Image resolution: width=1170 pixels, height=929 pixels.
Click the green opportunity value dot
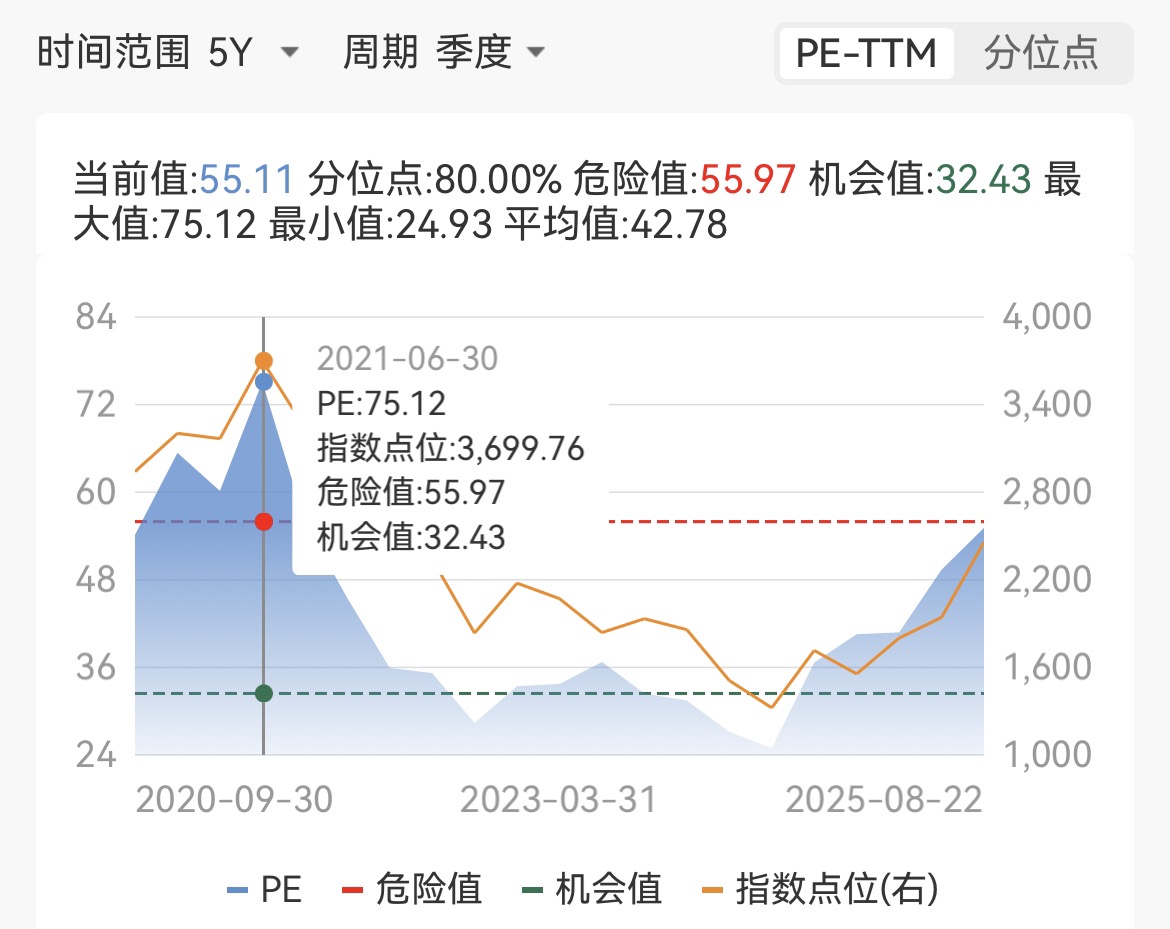(263, 693)
